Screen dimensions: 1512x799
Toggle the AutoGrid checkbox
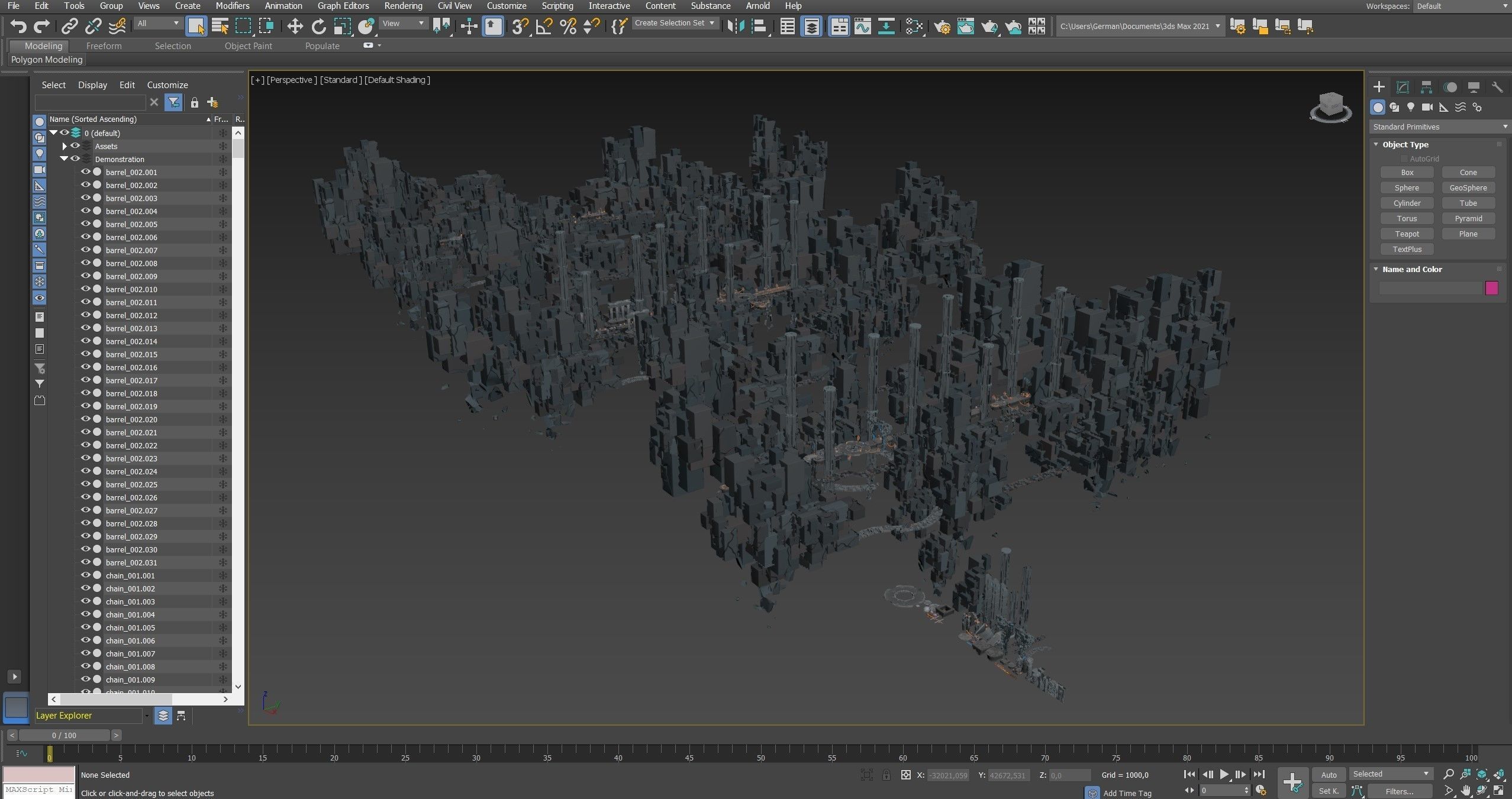coord(1404,159)
